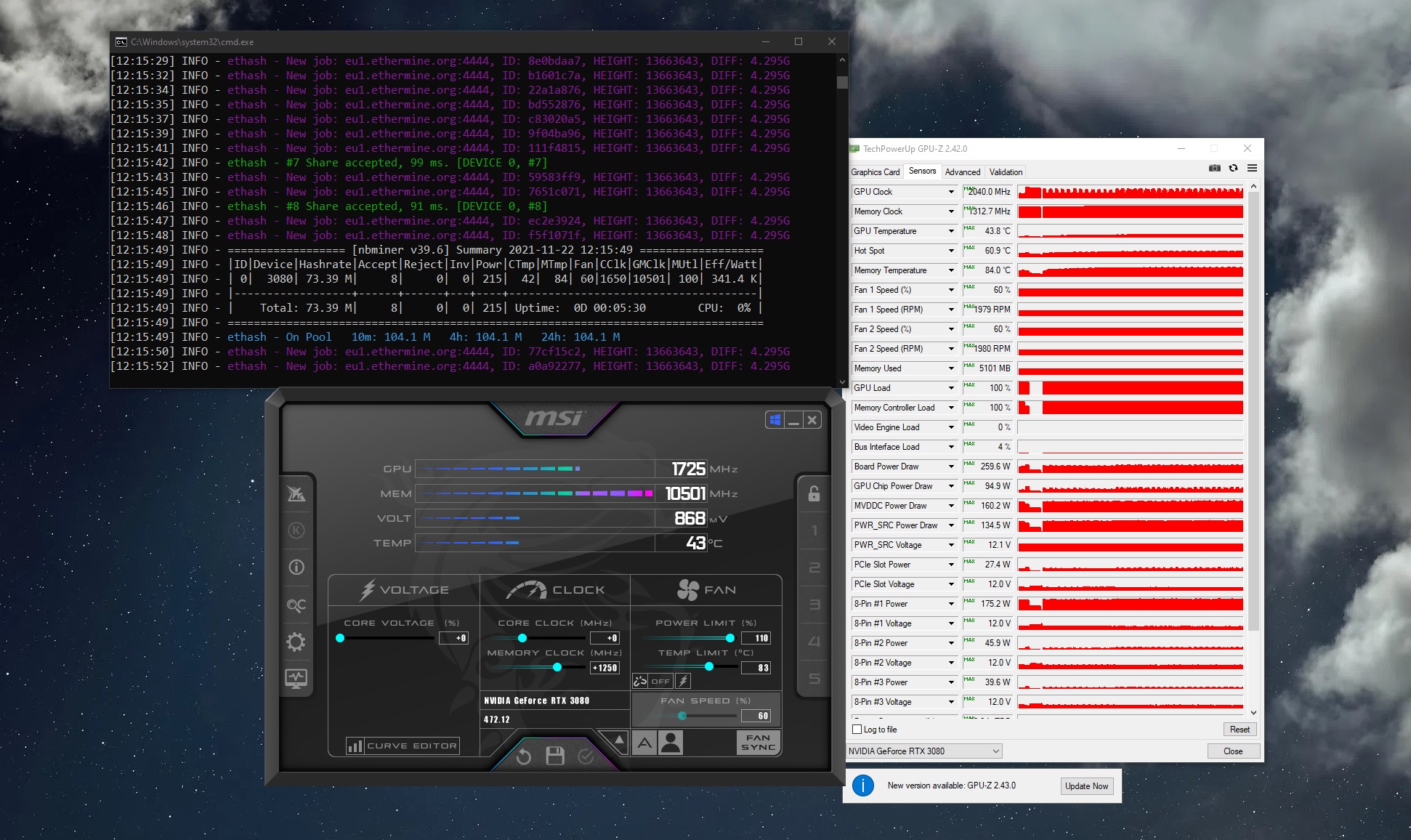The height and width of the screenshot is (840, 1411).
Task: Click the Fan Speed slider handle
Action: tap(682, 716)
